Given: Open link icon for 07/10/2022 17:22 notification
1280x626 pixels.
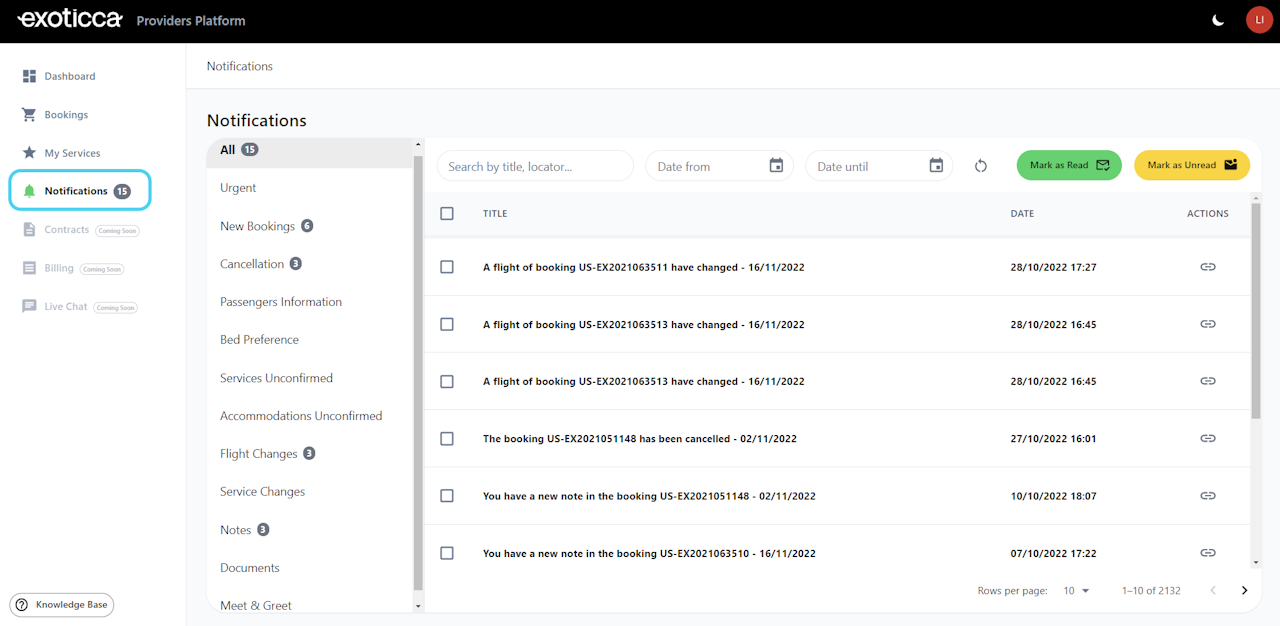Looking at the screenshot, I should 1208,553.
